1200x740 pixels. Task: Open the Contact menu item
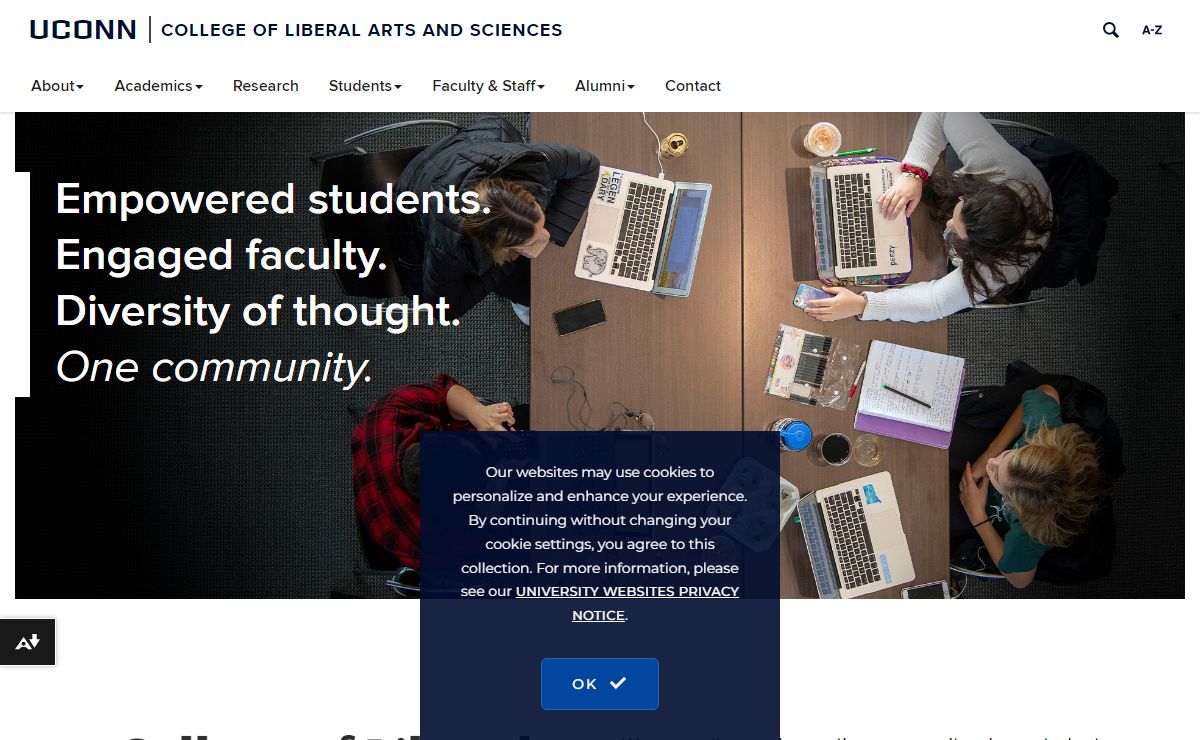coord(693,86)
